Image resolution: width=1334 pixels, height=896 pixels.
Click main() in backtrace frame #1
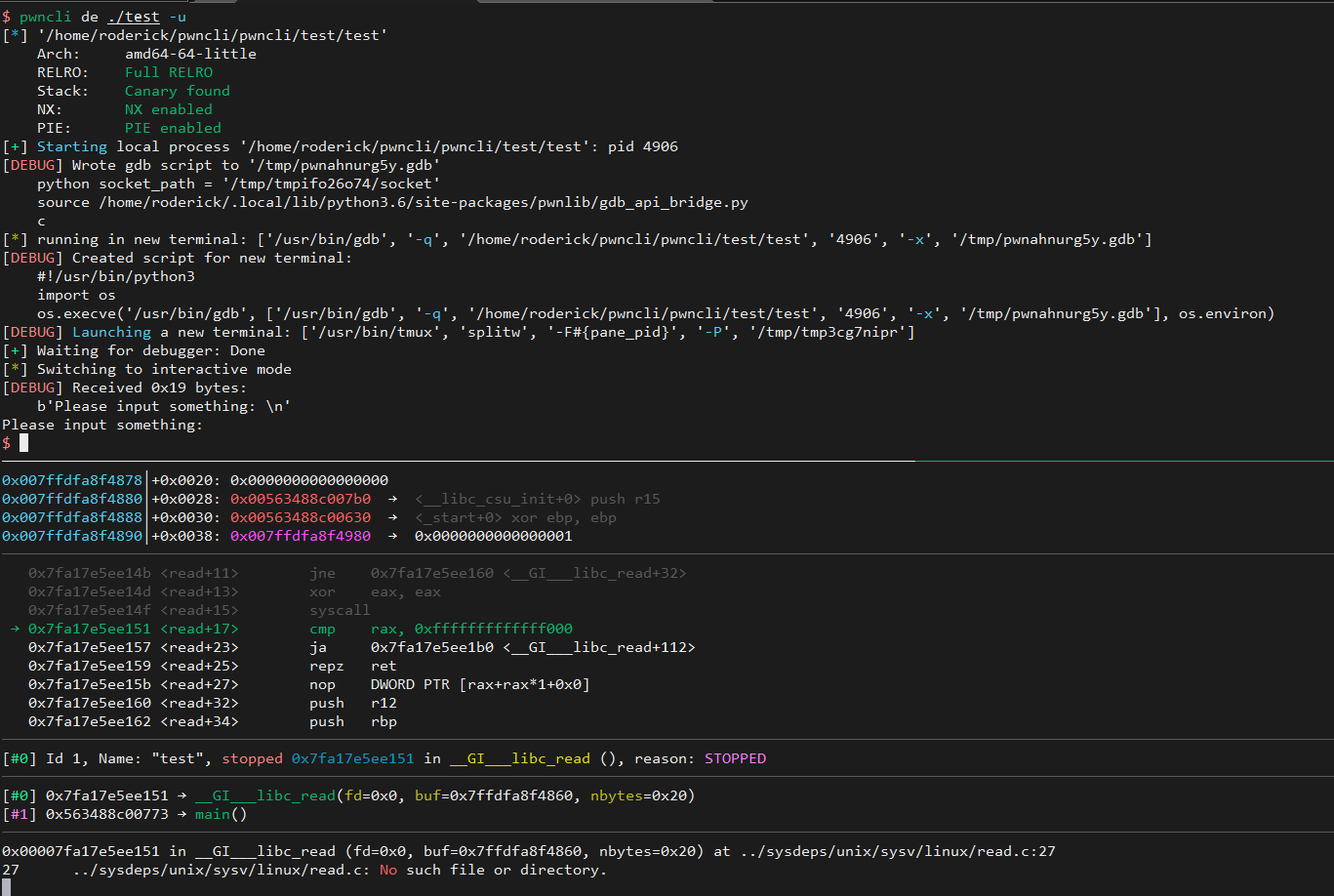(x=221, y=814)
